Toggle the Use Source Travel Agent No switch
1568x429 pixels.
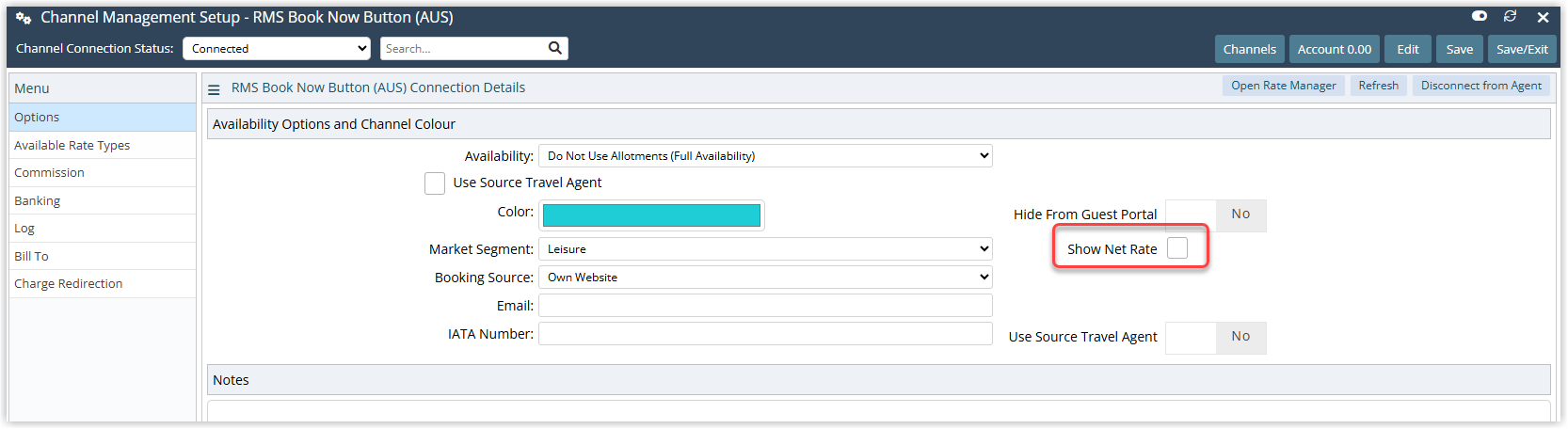[1216, 338]
